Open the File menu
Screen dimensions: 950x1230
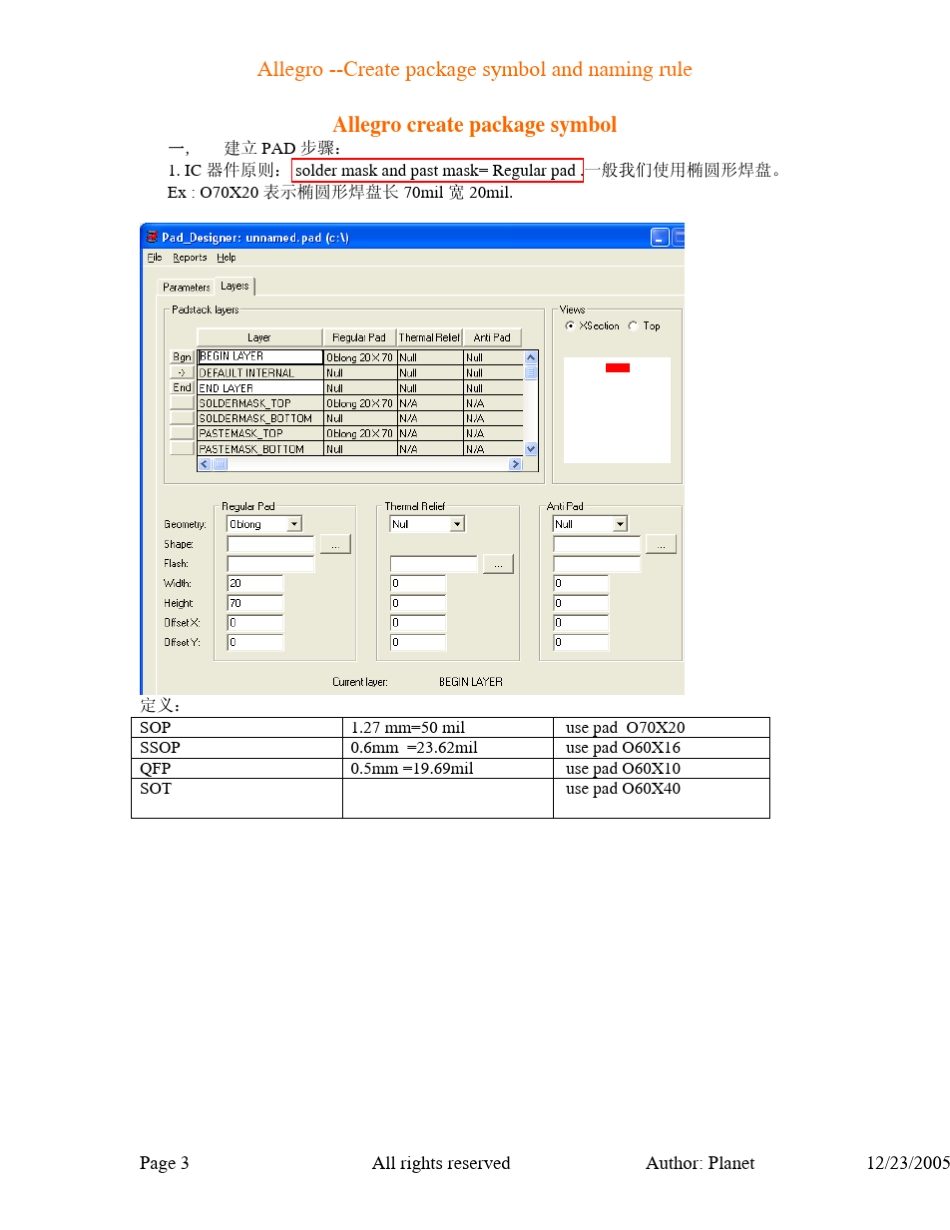[x=154, y=257]
